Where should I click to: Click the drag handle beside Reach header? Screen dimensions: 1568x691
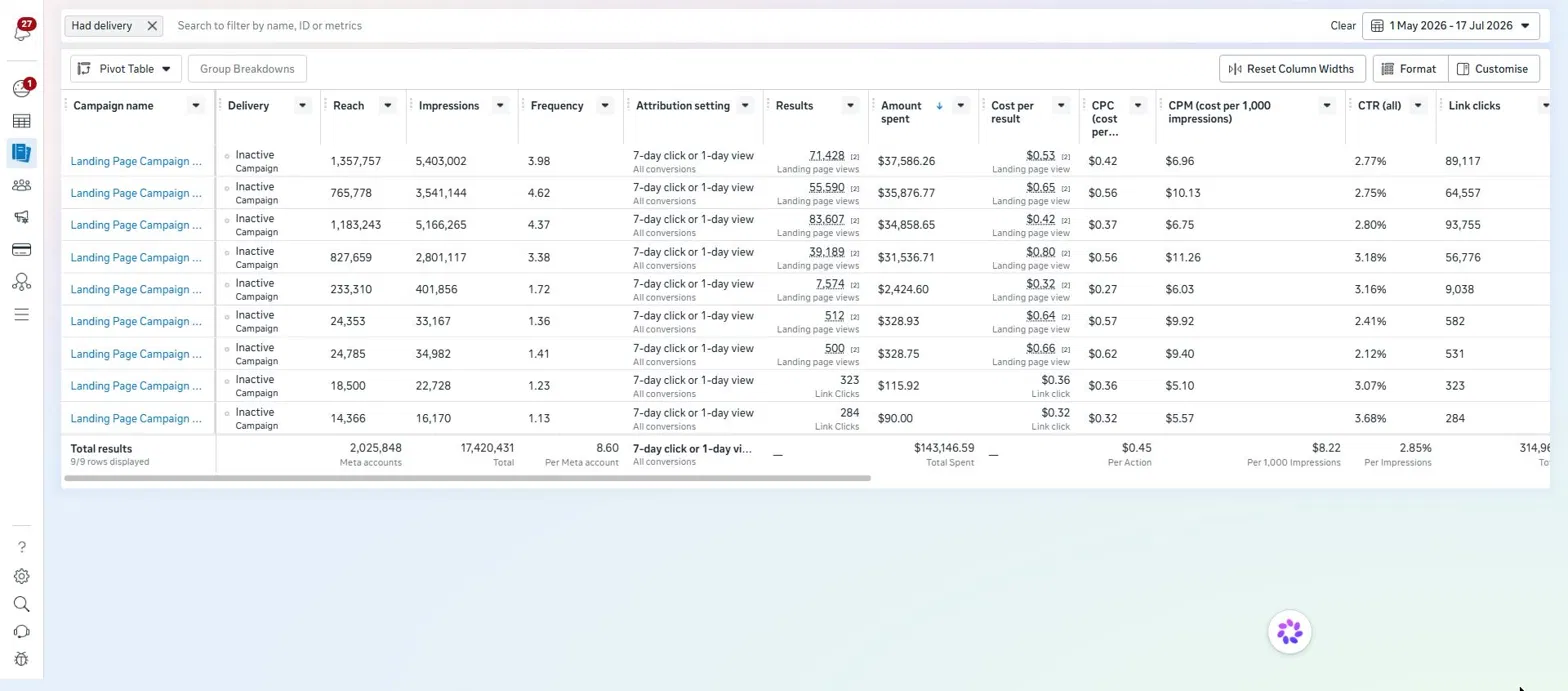(x=326, y=106)
